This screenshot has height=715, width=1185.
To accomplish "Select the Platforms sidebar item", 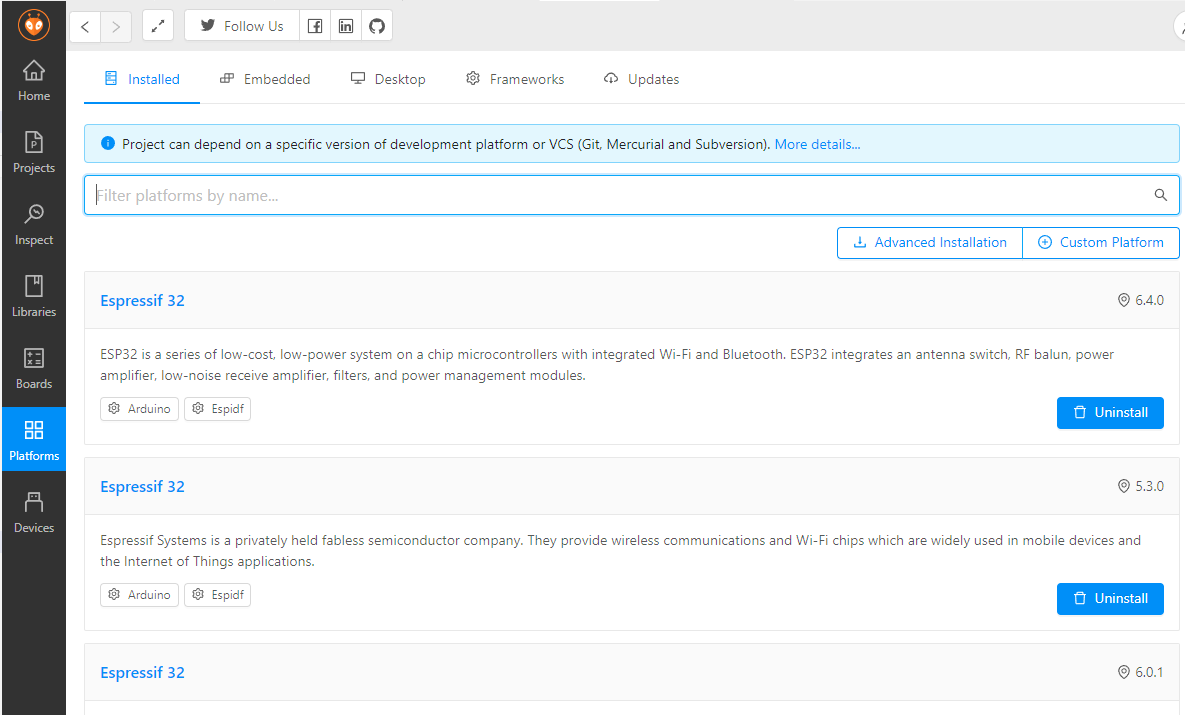I will 34,440.
